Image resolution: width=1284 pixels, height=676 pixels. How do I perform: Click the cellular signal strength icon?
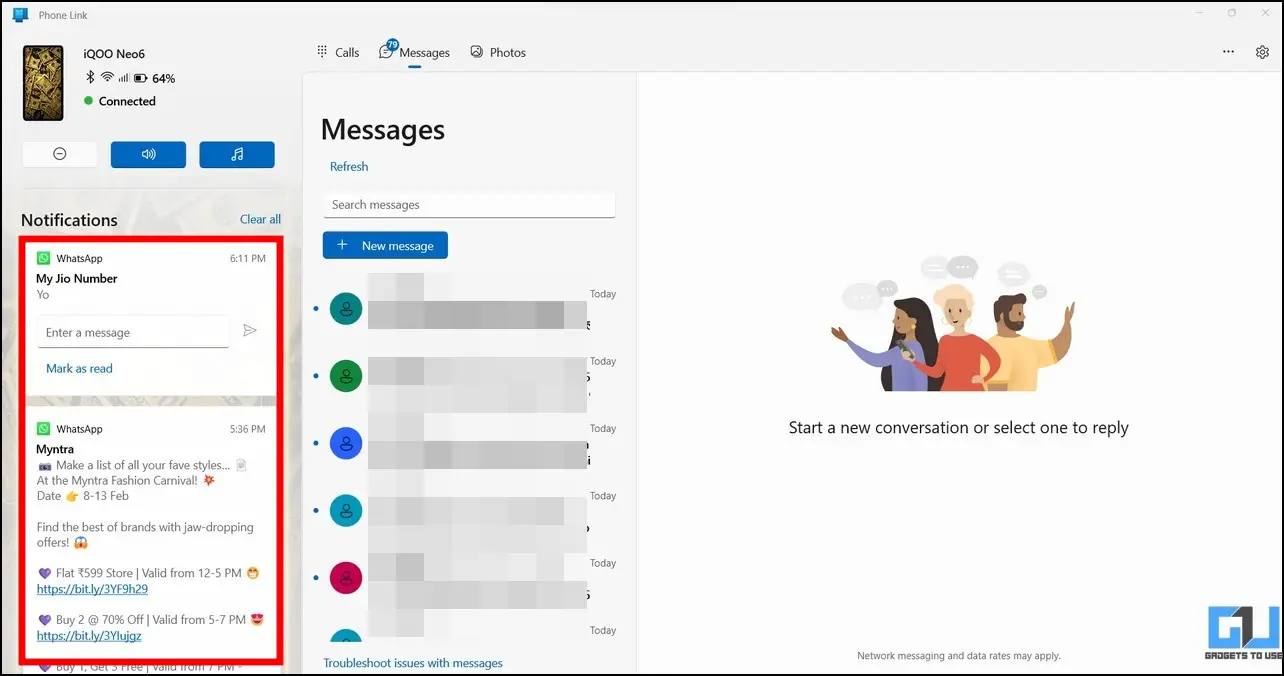coord(124,78)
